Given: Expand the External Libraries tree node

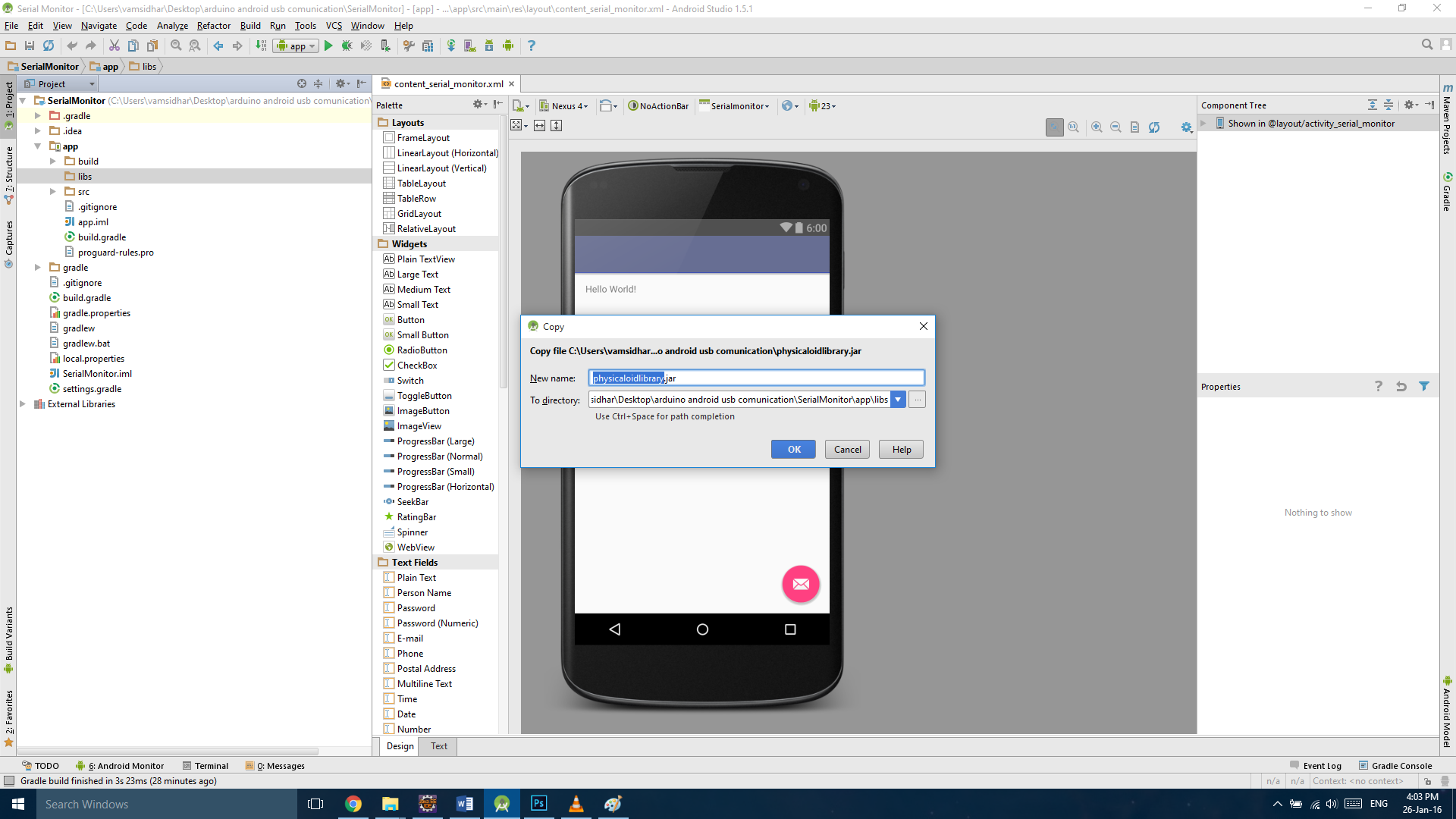Looking at the screenshot, I should 23,404.
